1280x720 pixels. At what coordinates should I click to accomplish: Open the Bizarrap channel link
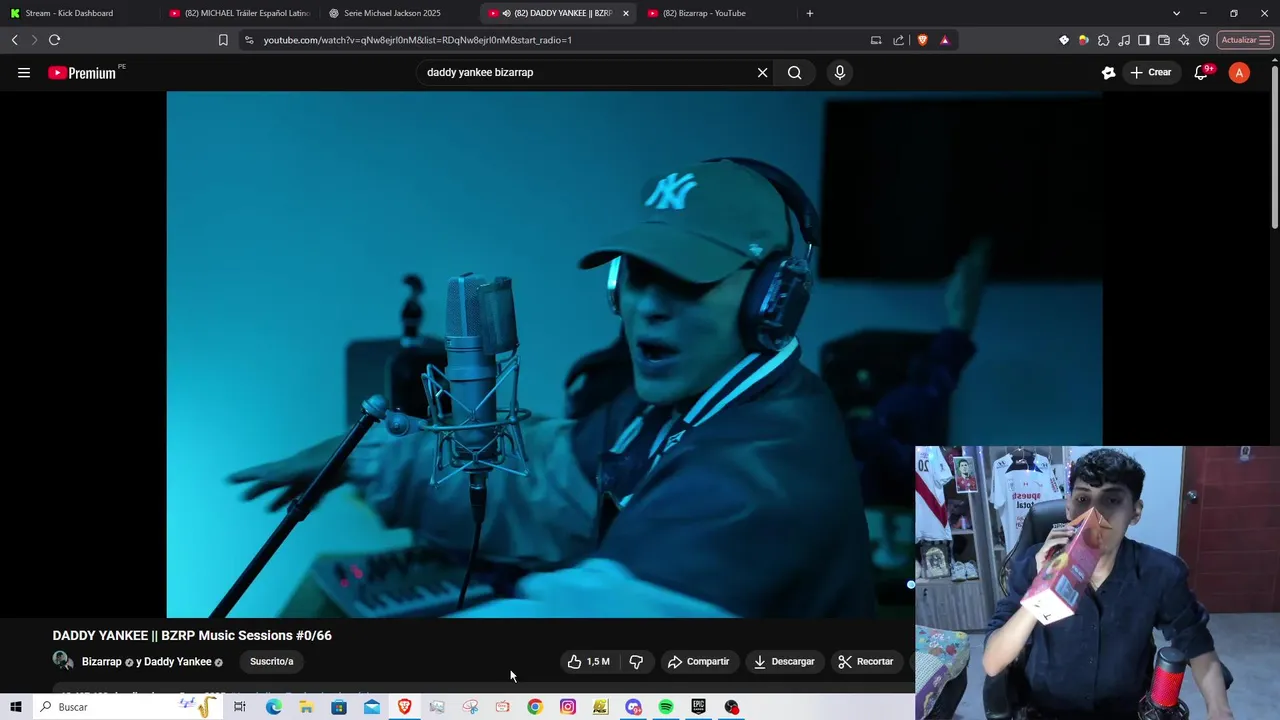point(101,662)
